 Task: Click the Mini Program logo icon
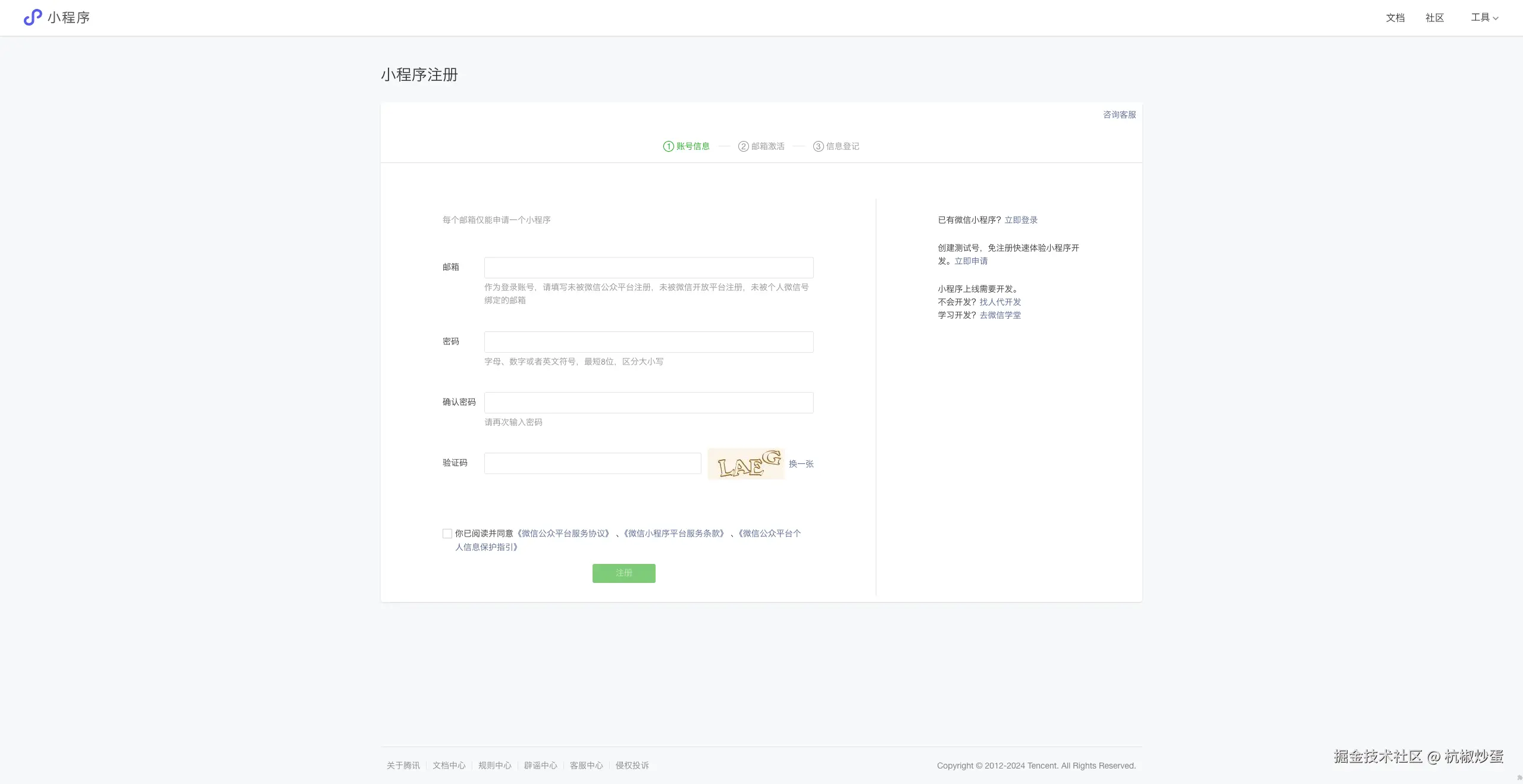[x=33, y=17]
